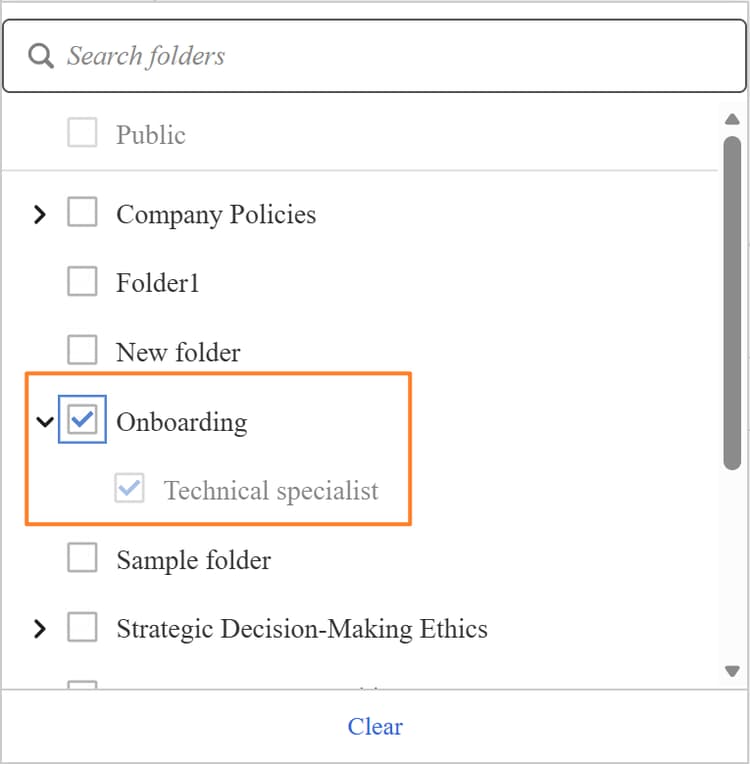Click the Clear link
Image resolution: width=750 pixels, height=764 pixels.
(375, 726)
